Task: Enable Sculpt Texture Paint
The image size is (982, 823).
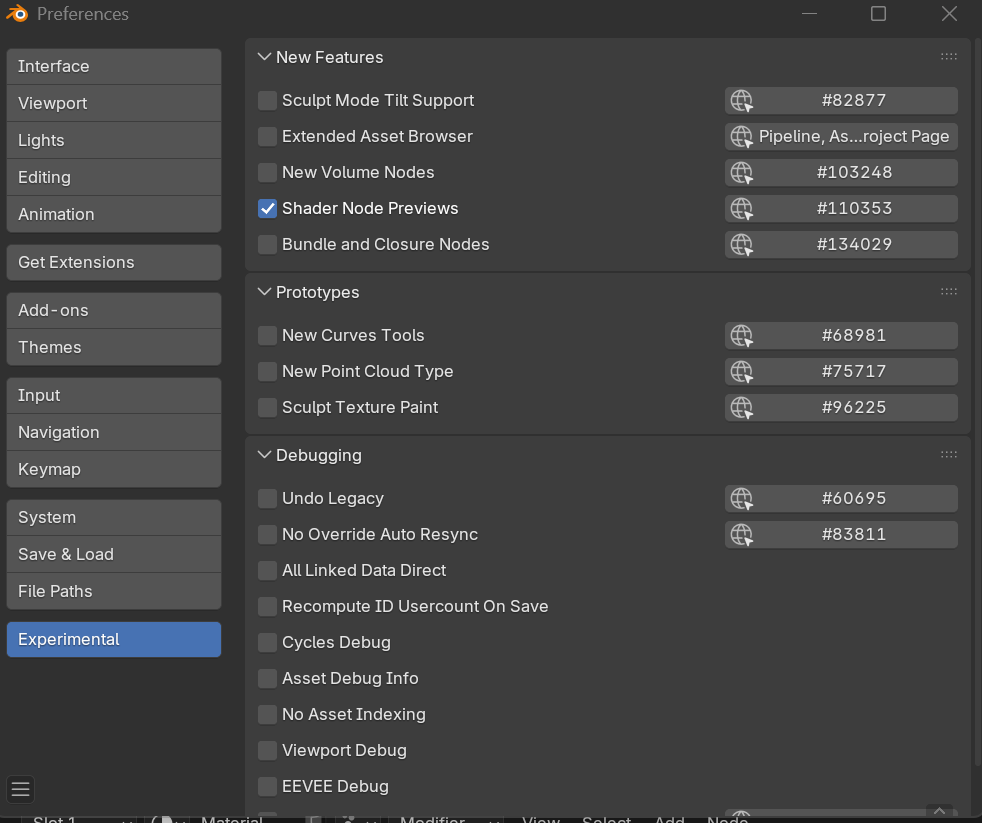Action: tap(267, 408)
